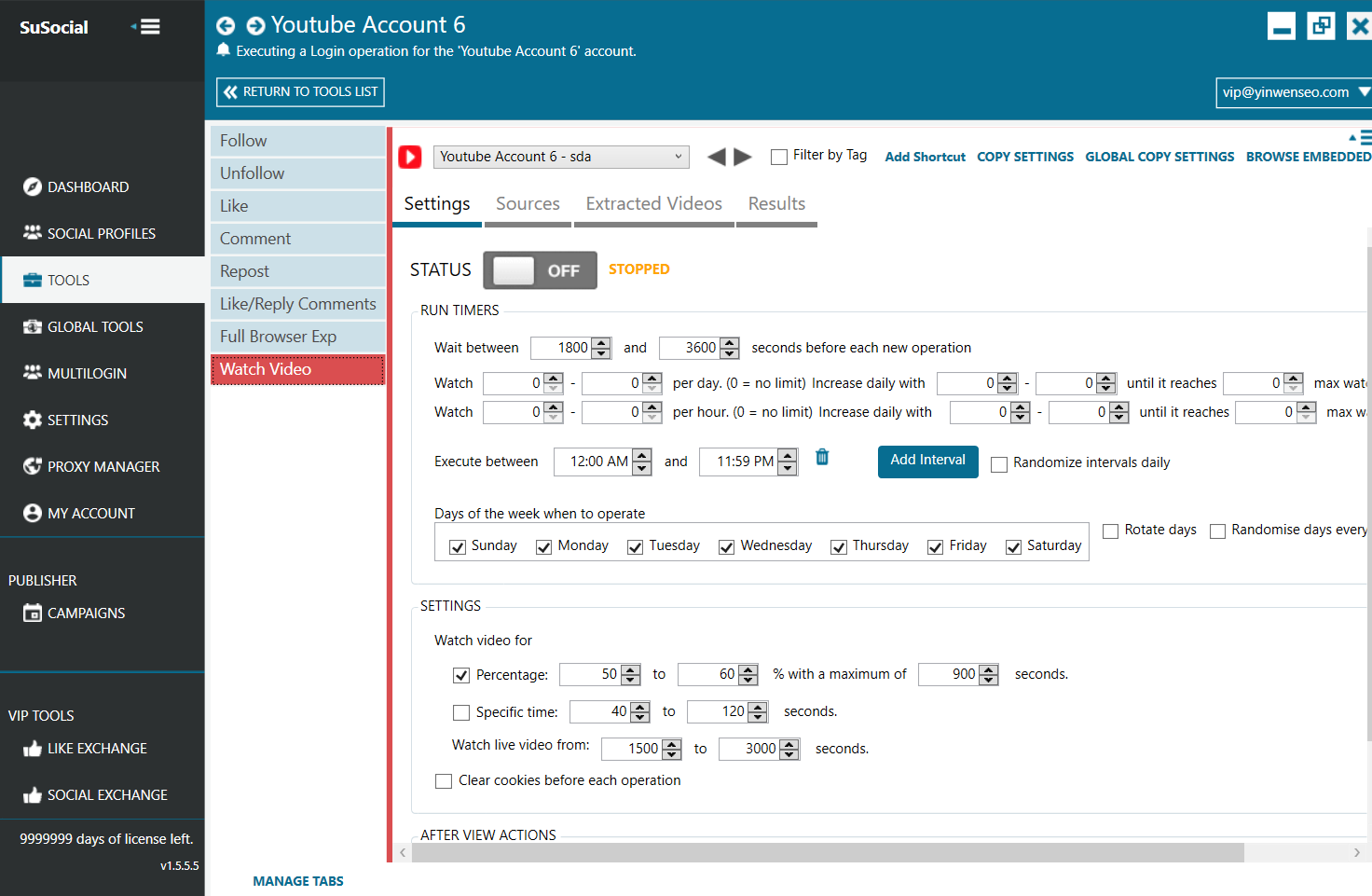Increase the 12:00 AM execute start time
Screen dimensions: 1372x896
tap(641, 457)
